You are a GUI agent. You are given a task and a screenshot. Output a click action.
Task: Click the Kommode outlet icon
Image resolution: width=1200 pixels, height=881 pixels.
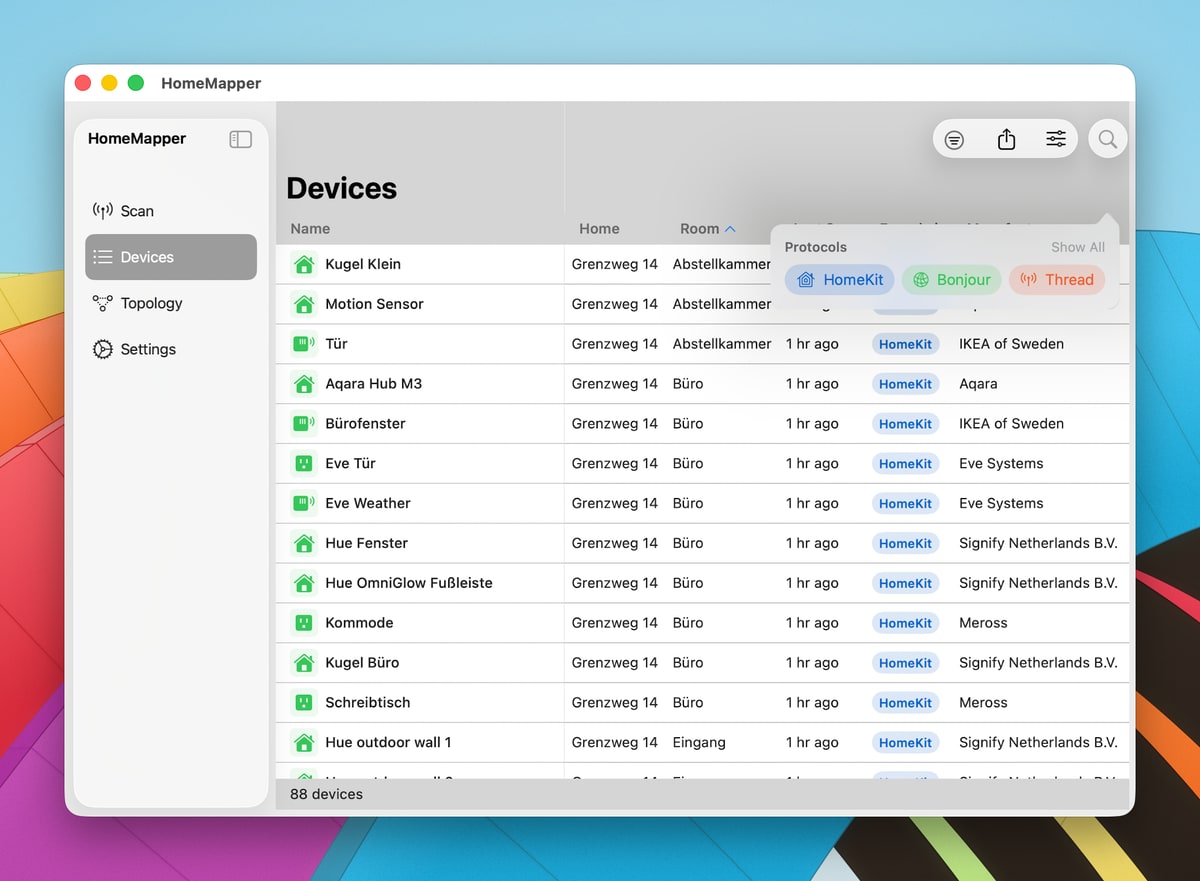click(x=303, y=623)
